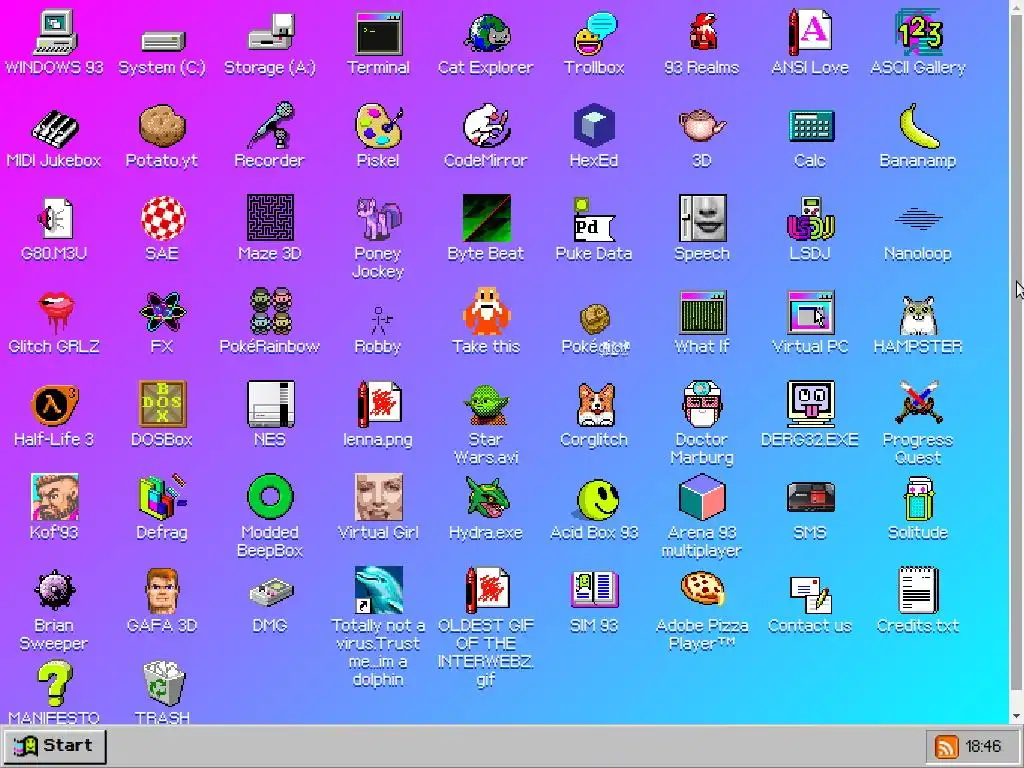This screenshot has height=768, width=1024.
Task: Open the G80.M3U playlist file
Action: [x=54, y=219]
